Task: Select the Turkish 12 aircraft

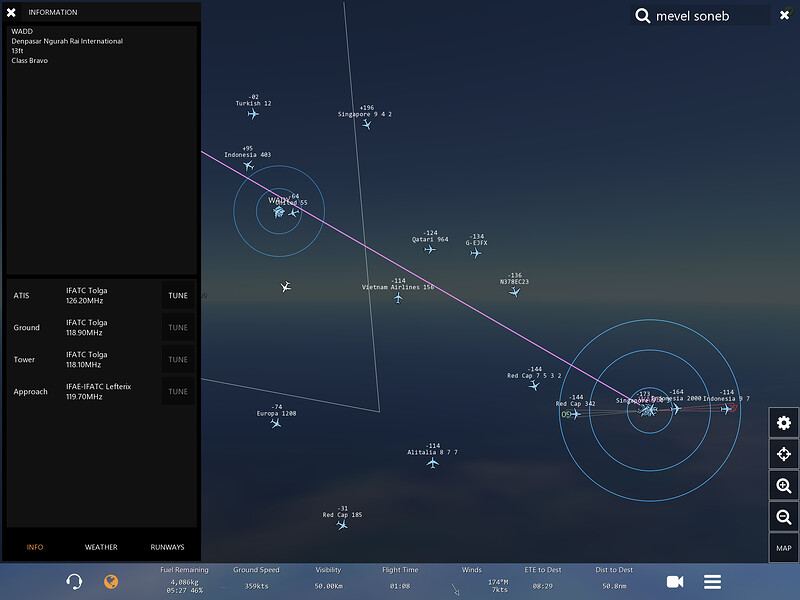Action: (253, 114)
